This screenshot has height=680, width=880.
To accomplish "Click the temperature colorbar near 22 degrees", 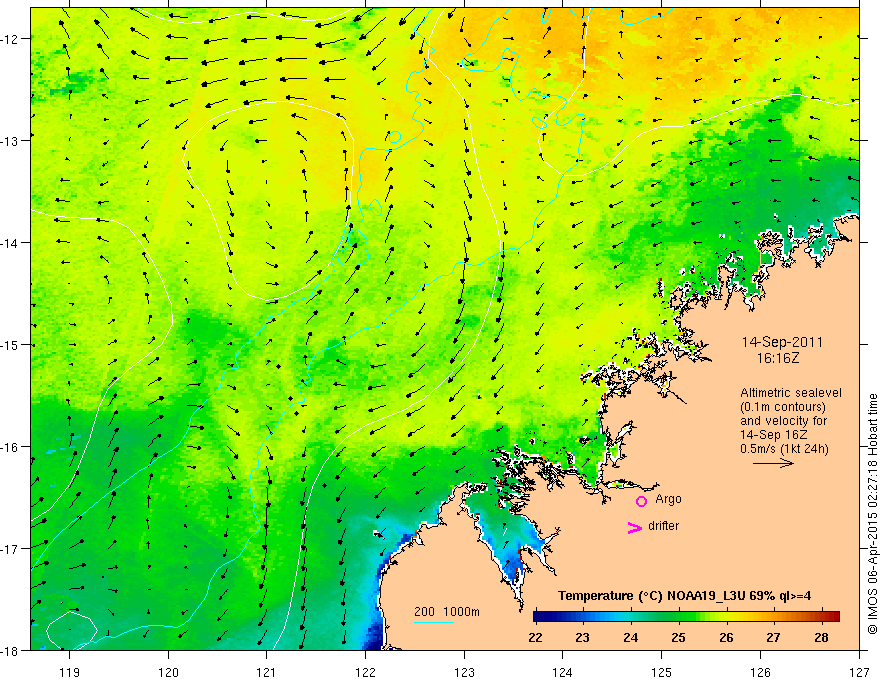I will click(536, 616).
